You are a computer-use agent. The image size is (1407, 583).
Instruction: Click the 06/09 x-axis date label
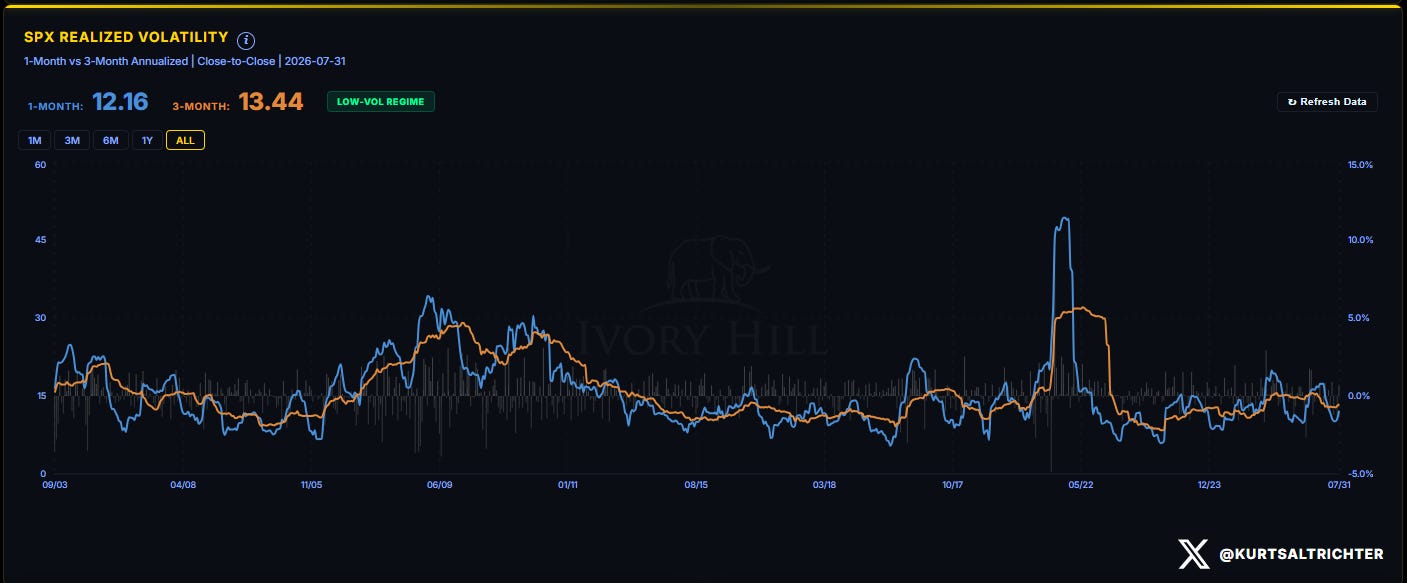click(439, 485)
